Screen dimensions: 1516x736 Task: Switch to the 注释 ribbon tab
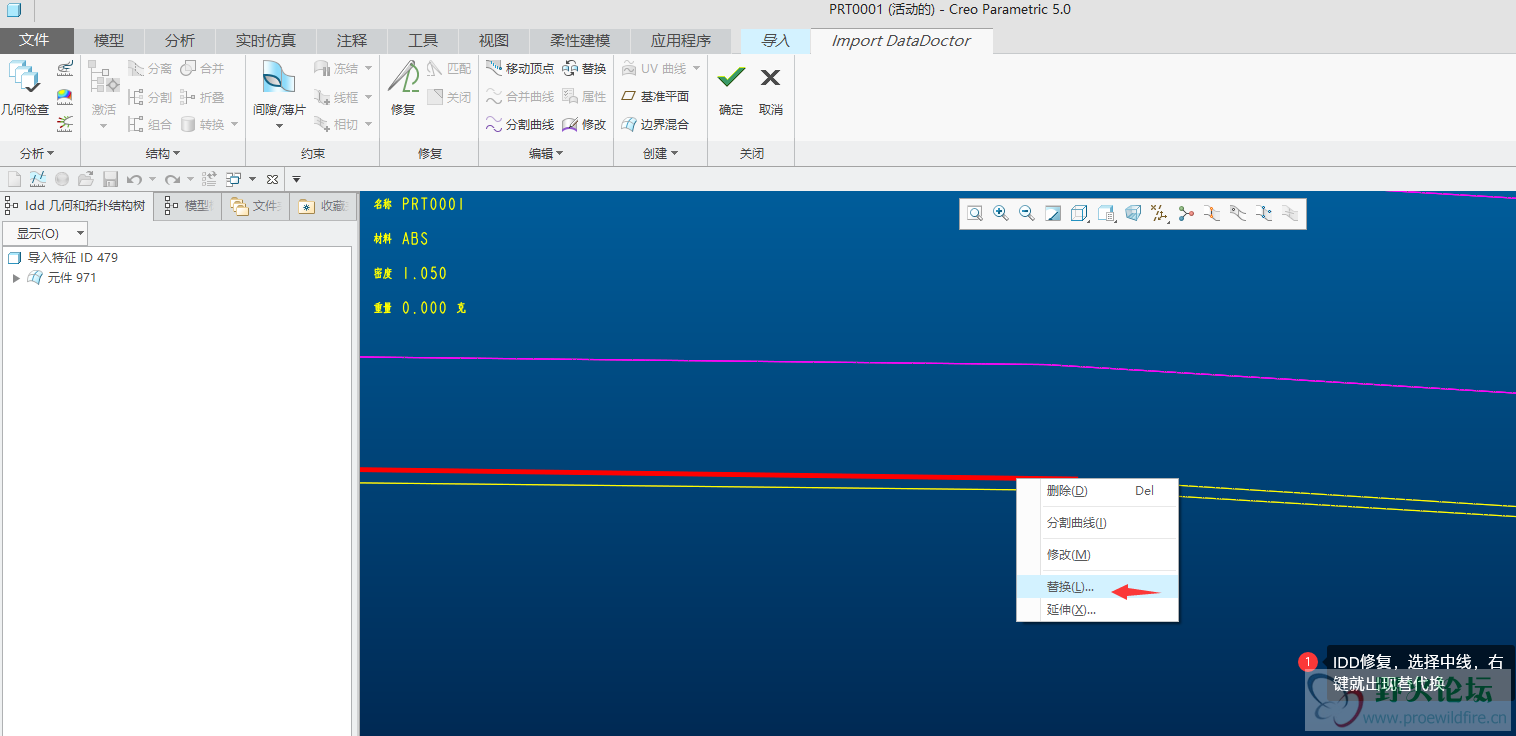click(x=352, y=41)
